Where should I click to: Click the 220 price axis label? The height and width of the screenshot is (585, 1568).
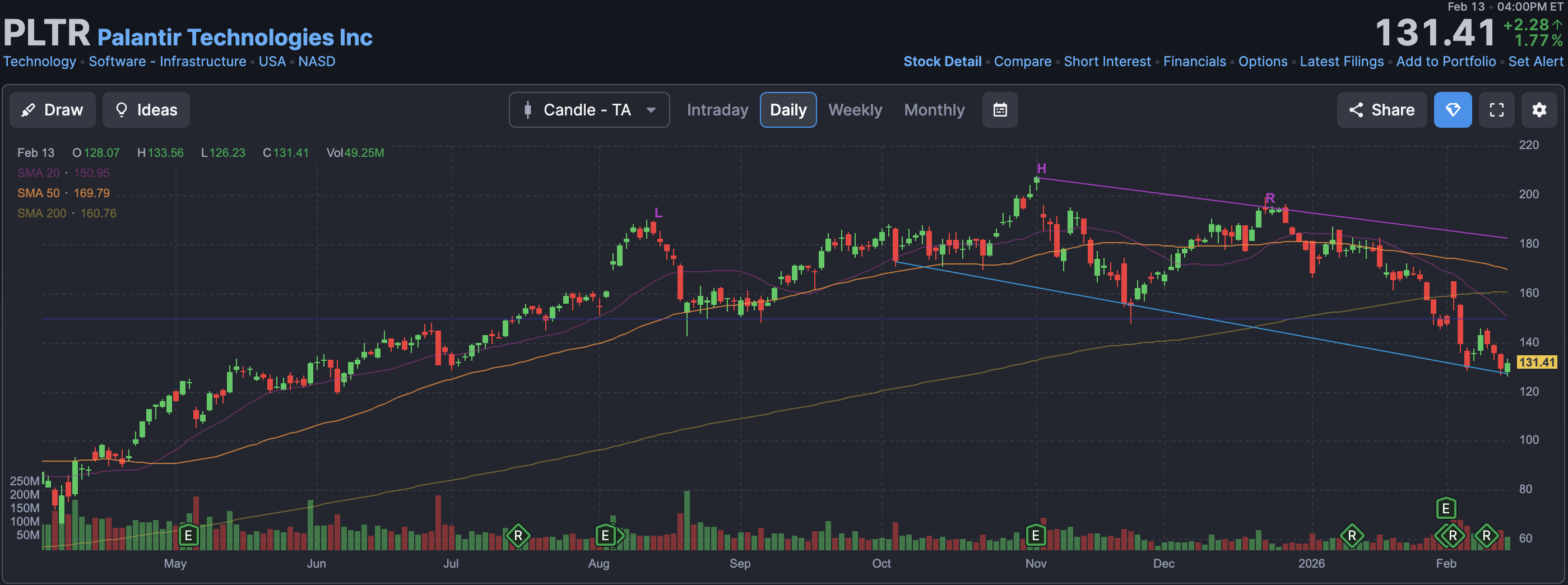pyautogui.click(x=1528, y=145)
